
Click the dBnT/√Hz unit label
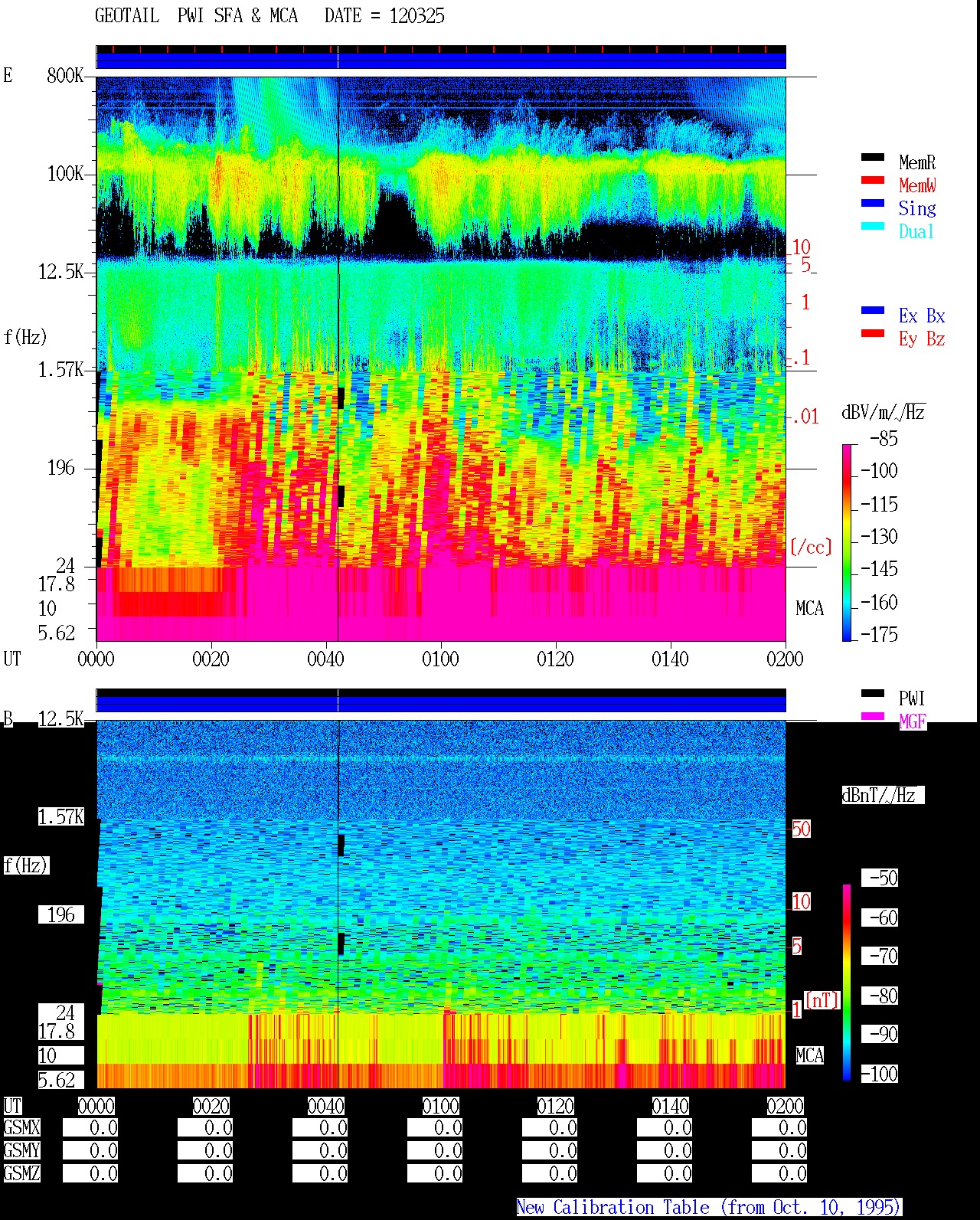click(883, 795)
